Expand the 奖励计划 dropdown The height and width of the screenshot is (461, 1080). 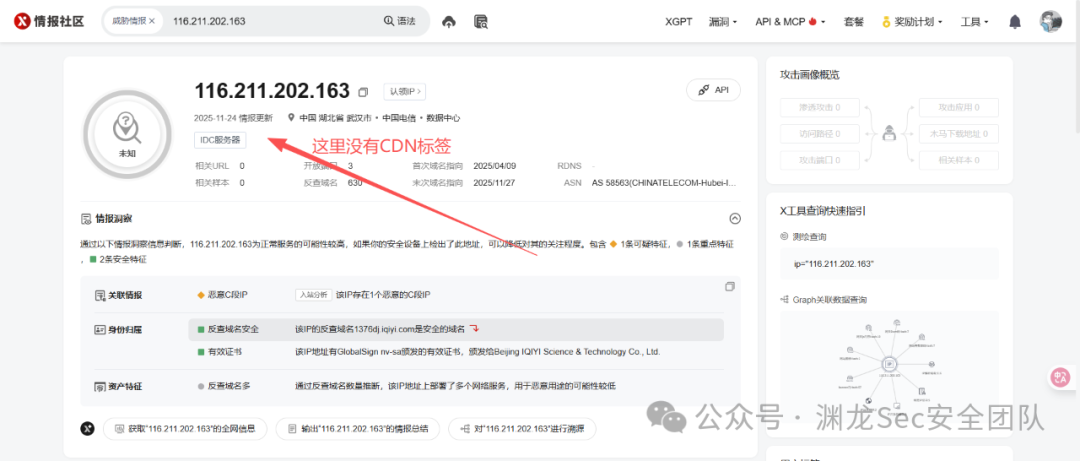[912, 21]
